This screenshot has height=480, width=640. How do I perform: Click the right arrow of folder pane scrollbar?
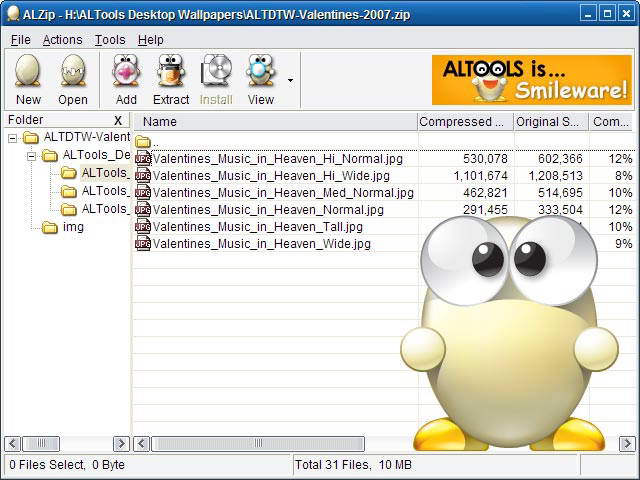coord(121,443)
